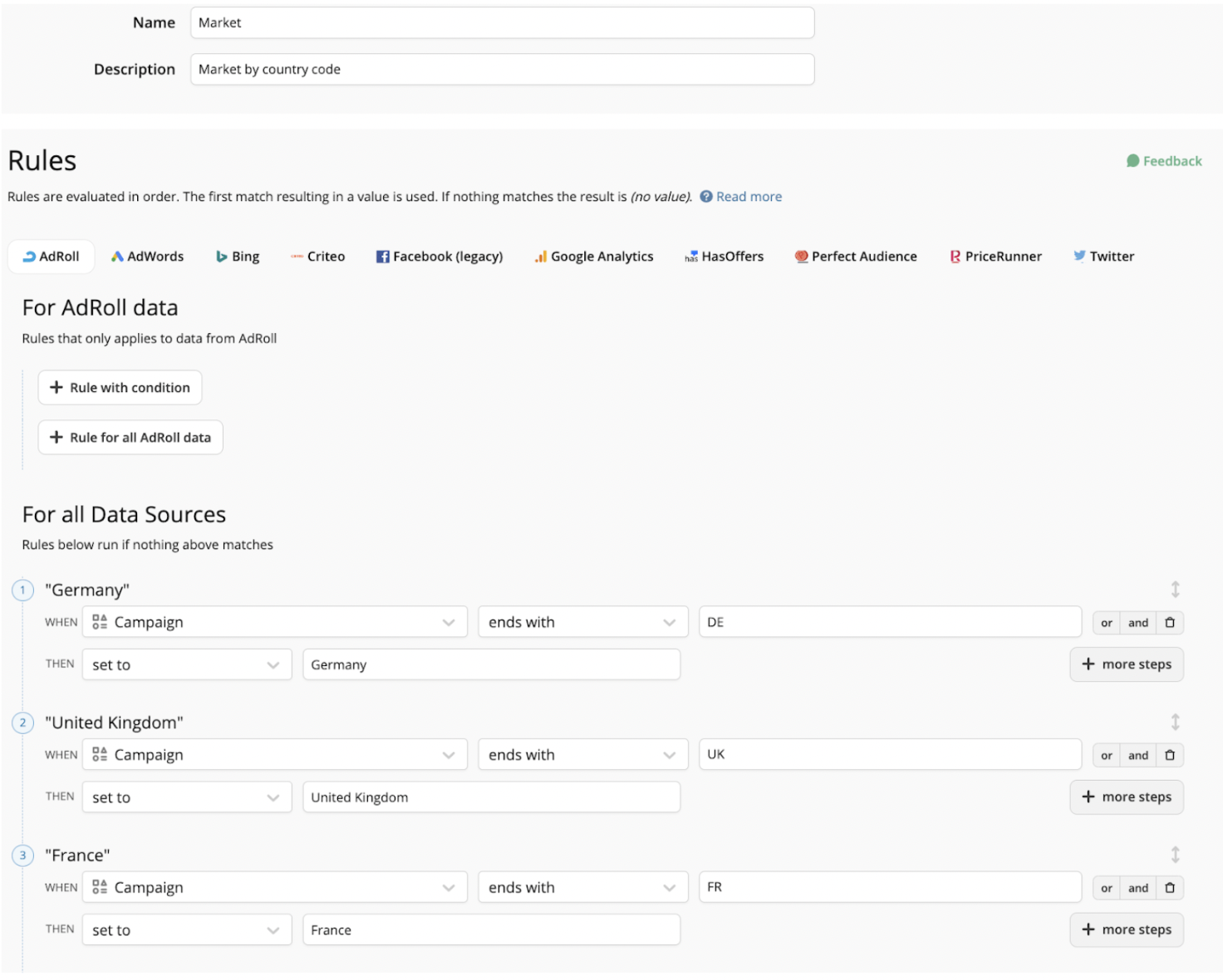Click the Facebook (legacy) icon
This screenshot has width=1223, height=980.
382,256
